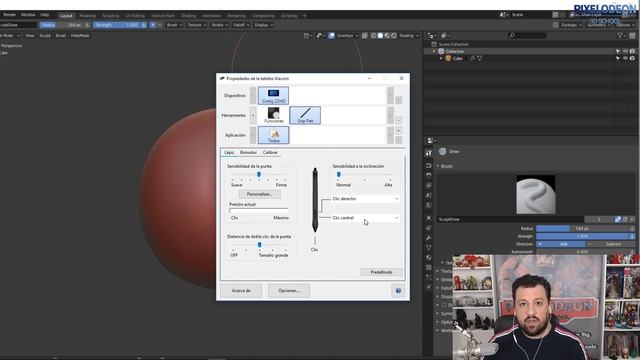Image resolution: width=640 pixels, height=360 pixels.
Task: Open the Clic derecho pen button dropdown
Action: coord(365,199)
